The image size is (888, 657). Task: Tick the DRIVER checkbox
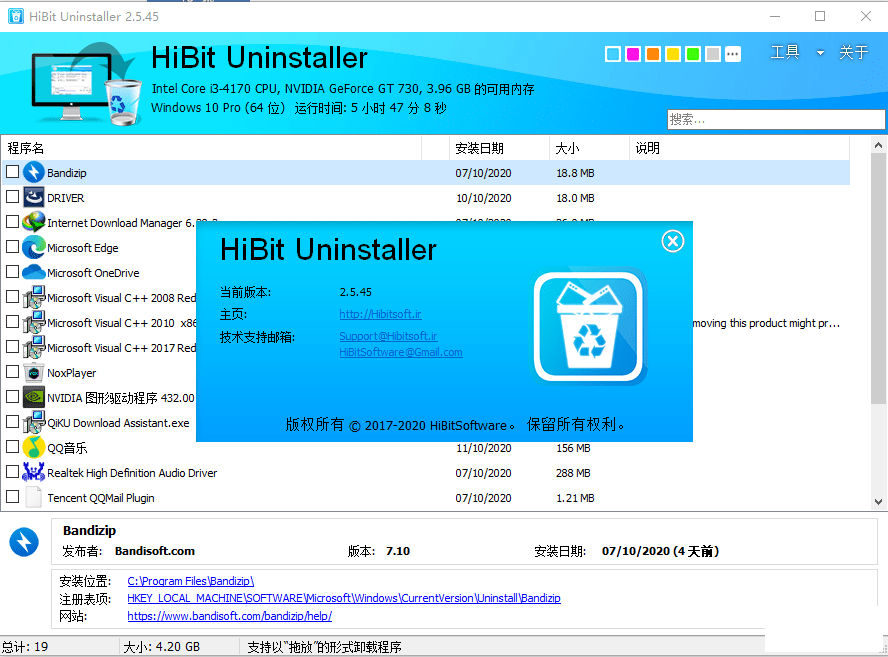[x=12, y=197]
